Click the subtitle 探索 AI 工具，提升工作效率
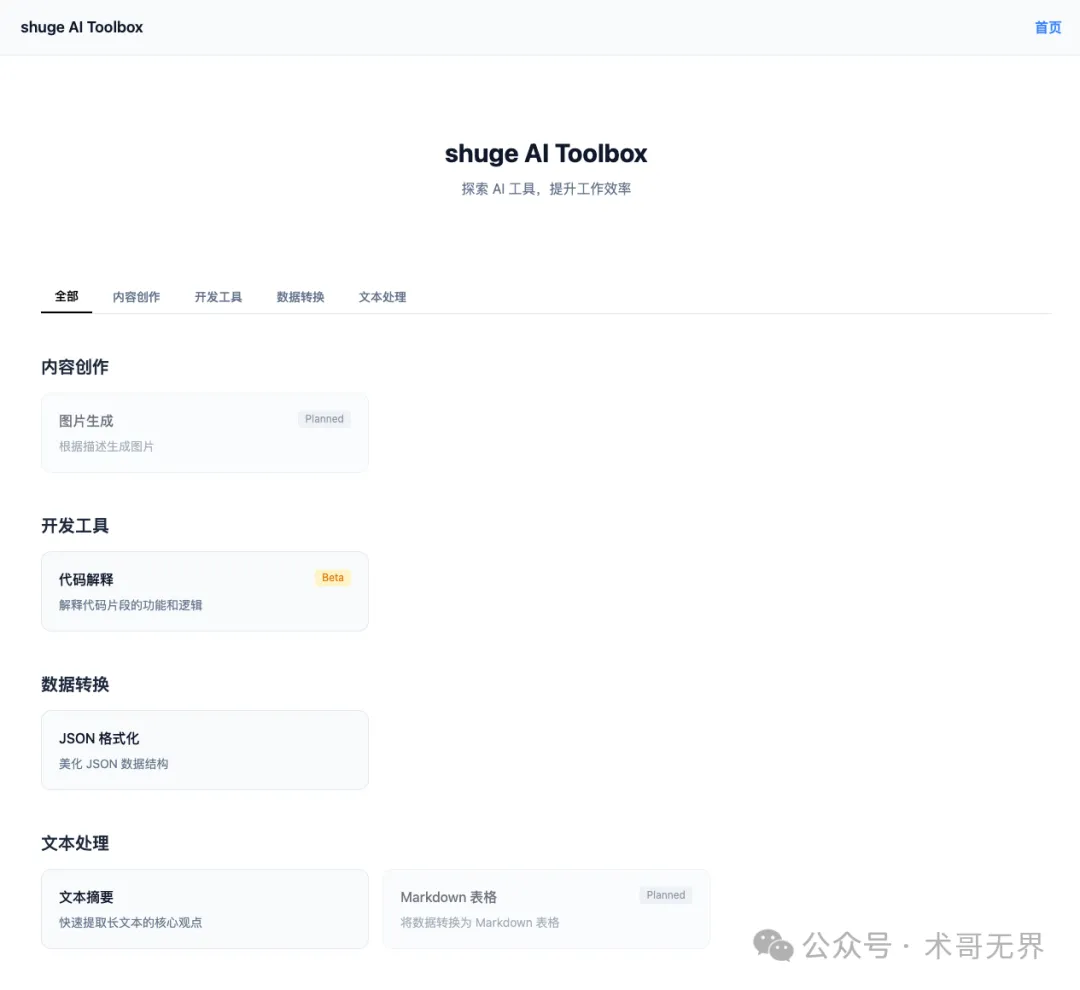Screen dimensions: 1080x990 (546, 189)
